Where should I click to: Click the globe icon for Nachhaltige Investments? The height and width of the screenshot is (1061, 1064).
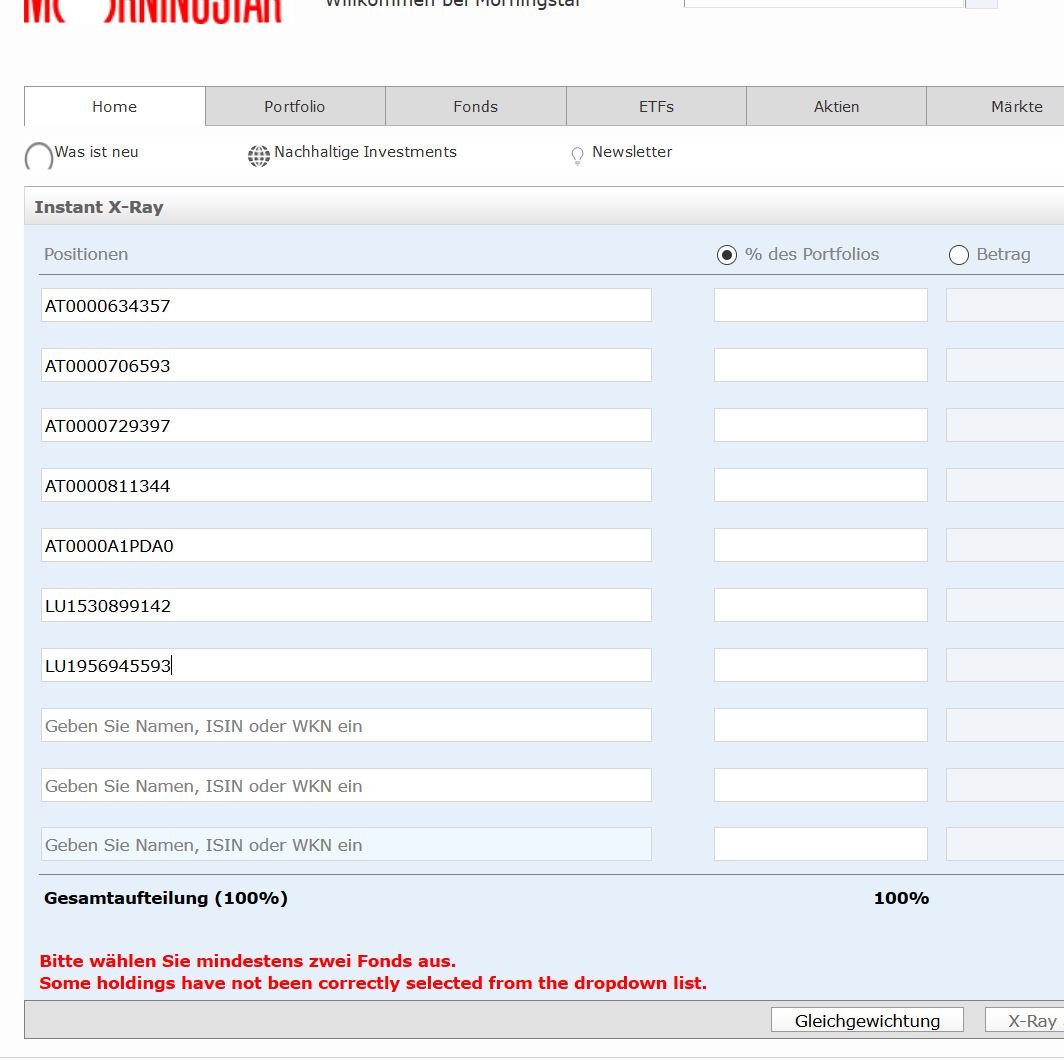pyautogui.click(x=259, y=156)
